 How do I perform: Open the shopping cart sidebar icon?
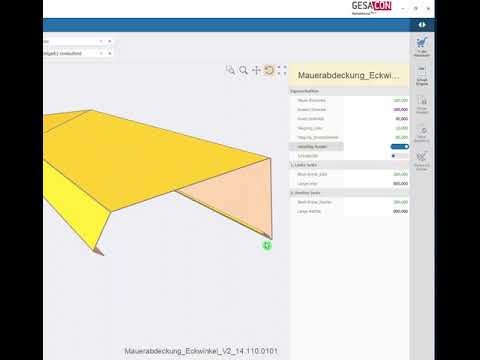422,47
